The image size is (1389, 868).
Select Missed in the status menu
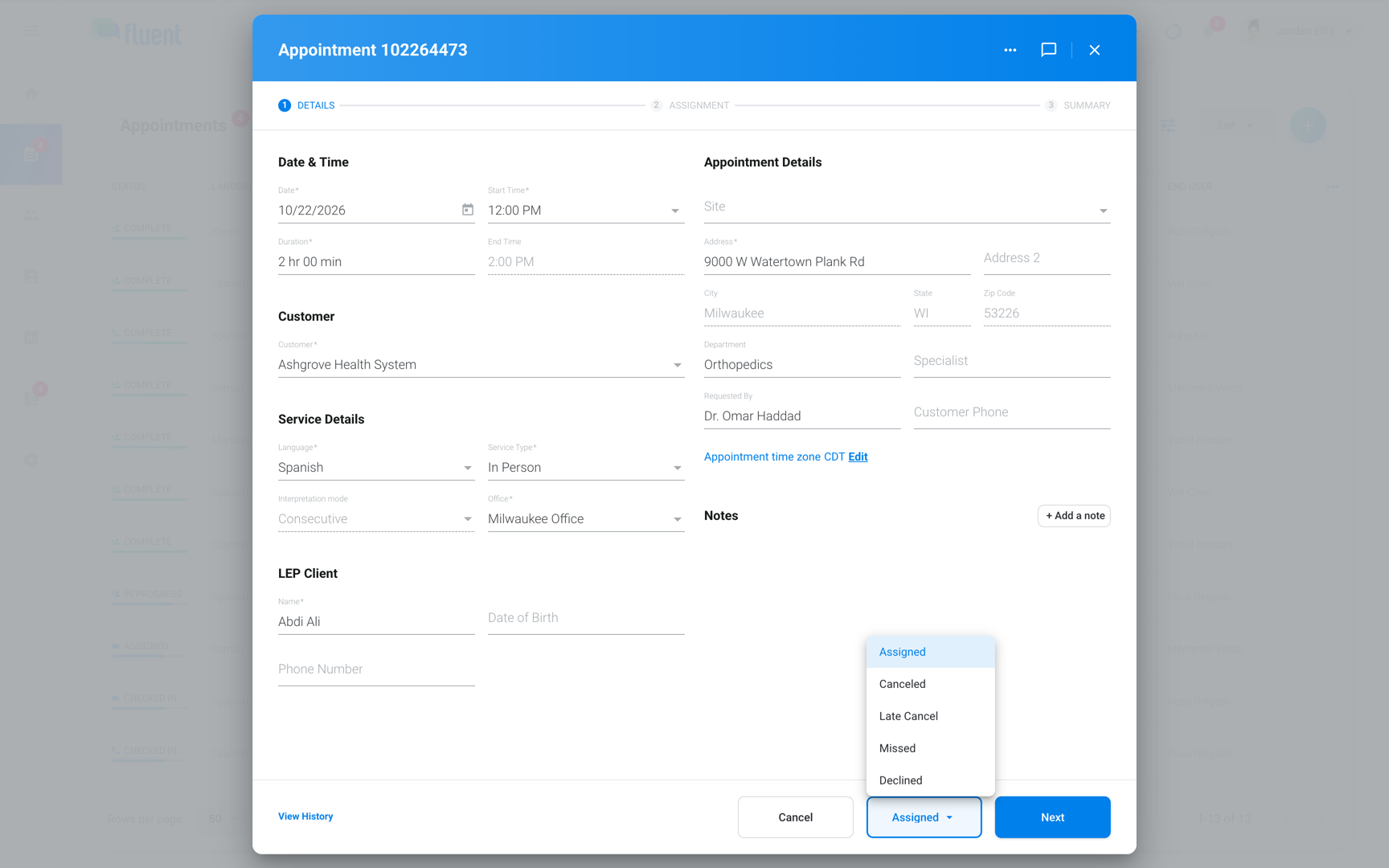point(931,748)
